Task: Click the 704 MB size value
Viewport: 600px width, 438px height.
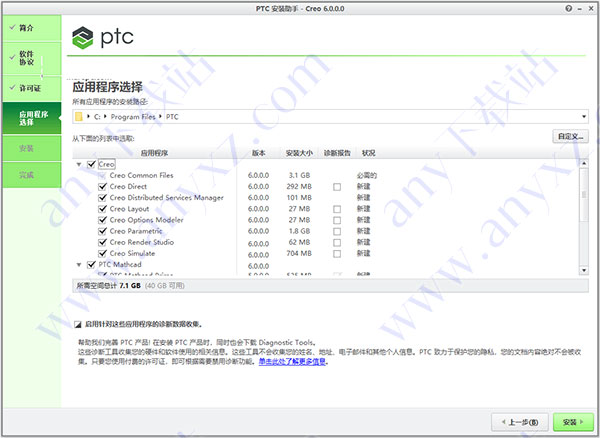Action: (x=299, y=253)
